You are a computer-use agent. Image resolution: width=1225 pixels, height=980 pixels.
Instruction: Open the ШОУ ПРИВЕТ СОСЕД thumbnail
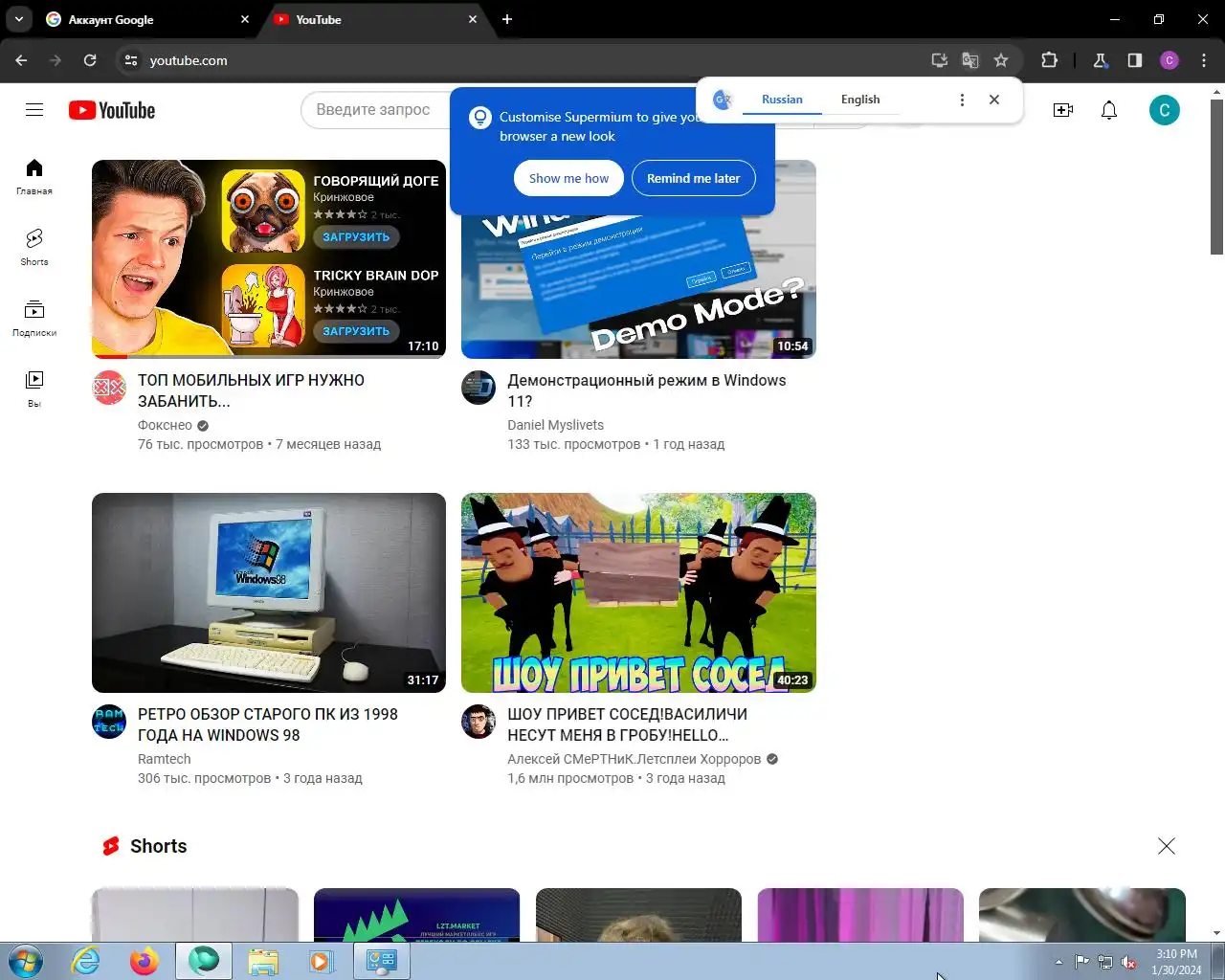tap(638, 592)
